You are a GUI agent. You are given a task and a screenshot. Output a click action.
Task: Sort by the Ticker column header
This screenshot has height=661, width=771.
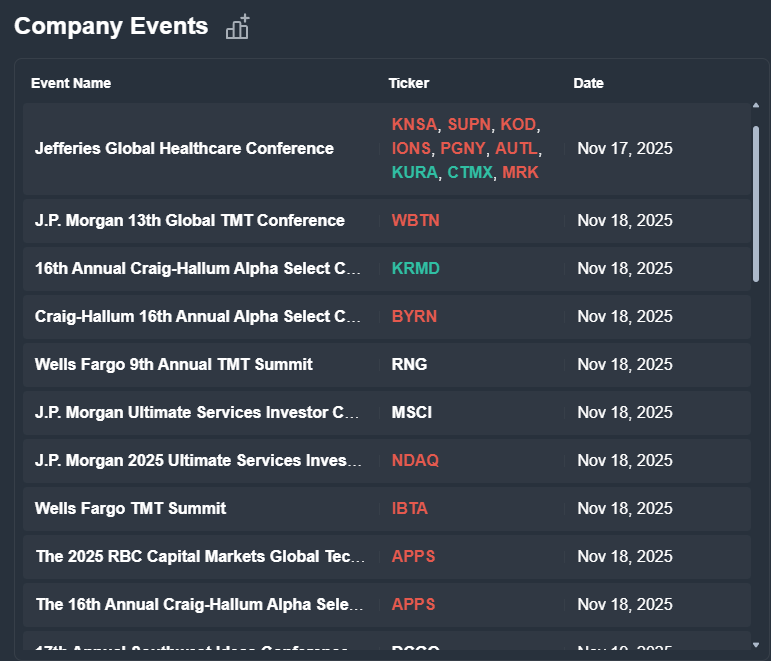(409, 83)
